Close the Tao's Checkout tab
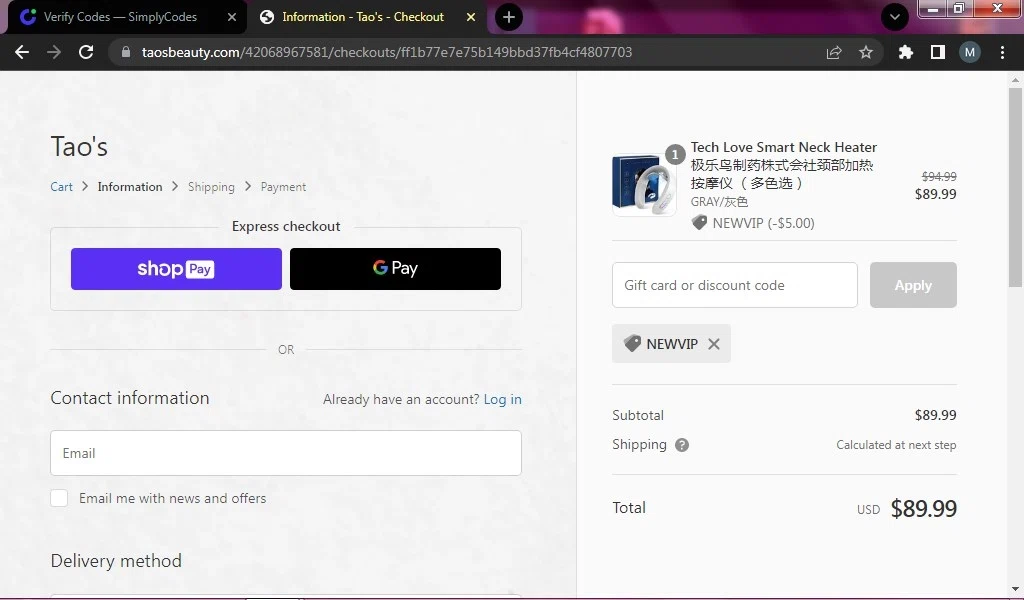 (471, 17)
